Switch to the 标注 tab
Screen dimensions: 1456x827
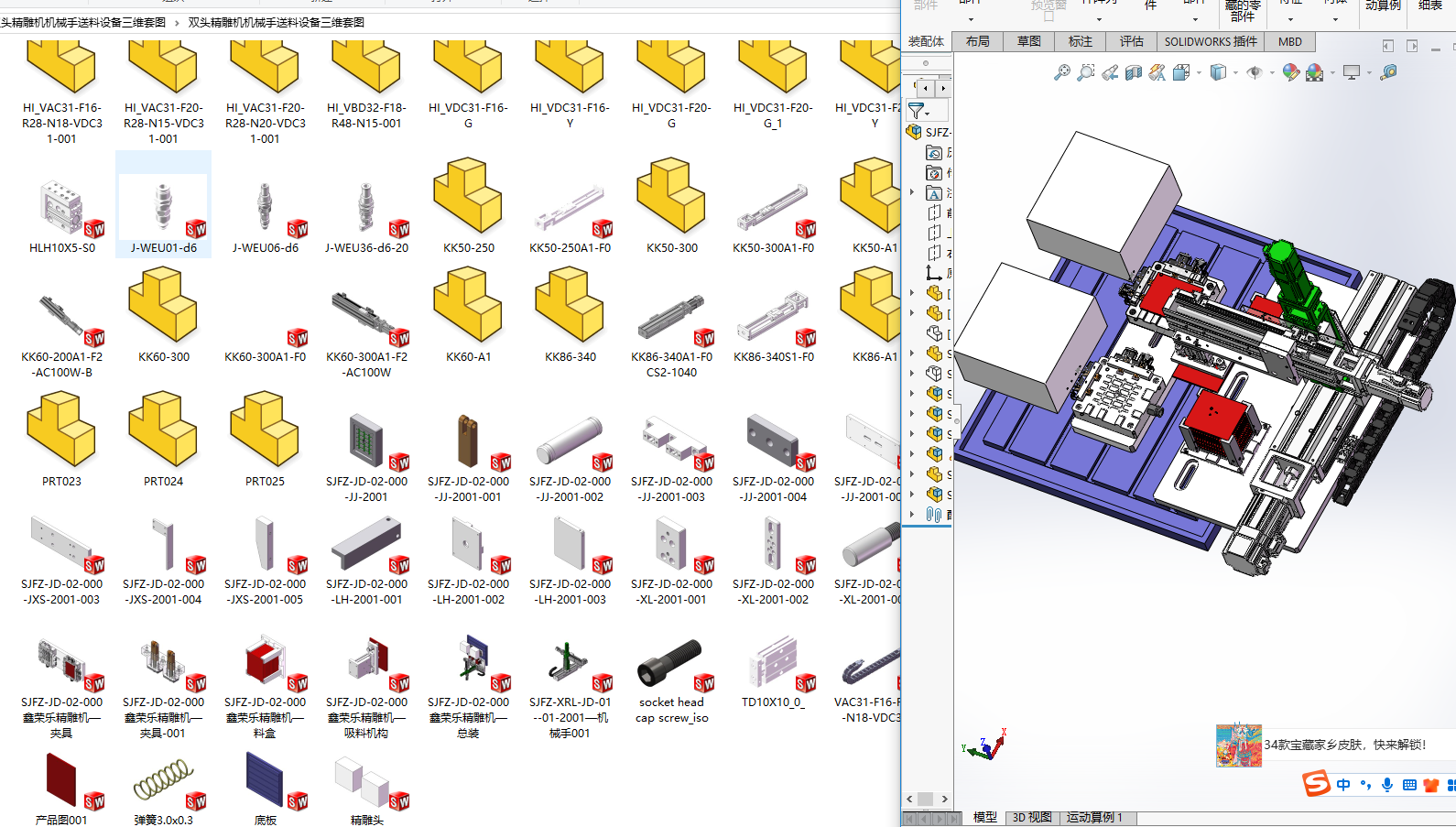(1081, 41)
